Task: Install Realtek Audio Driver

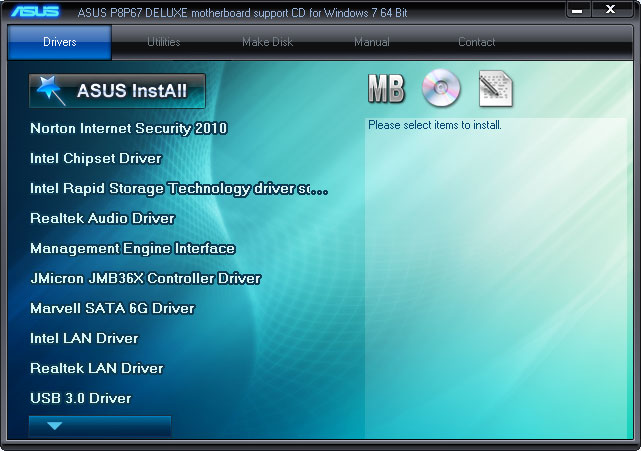Action: coord(103,218)
